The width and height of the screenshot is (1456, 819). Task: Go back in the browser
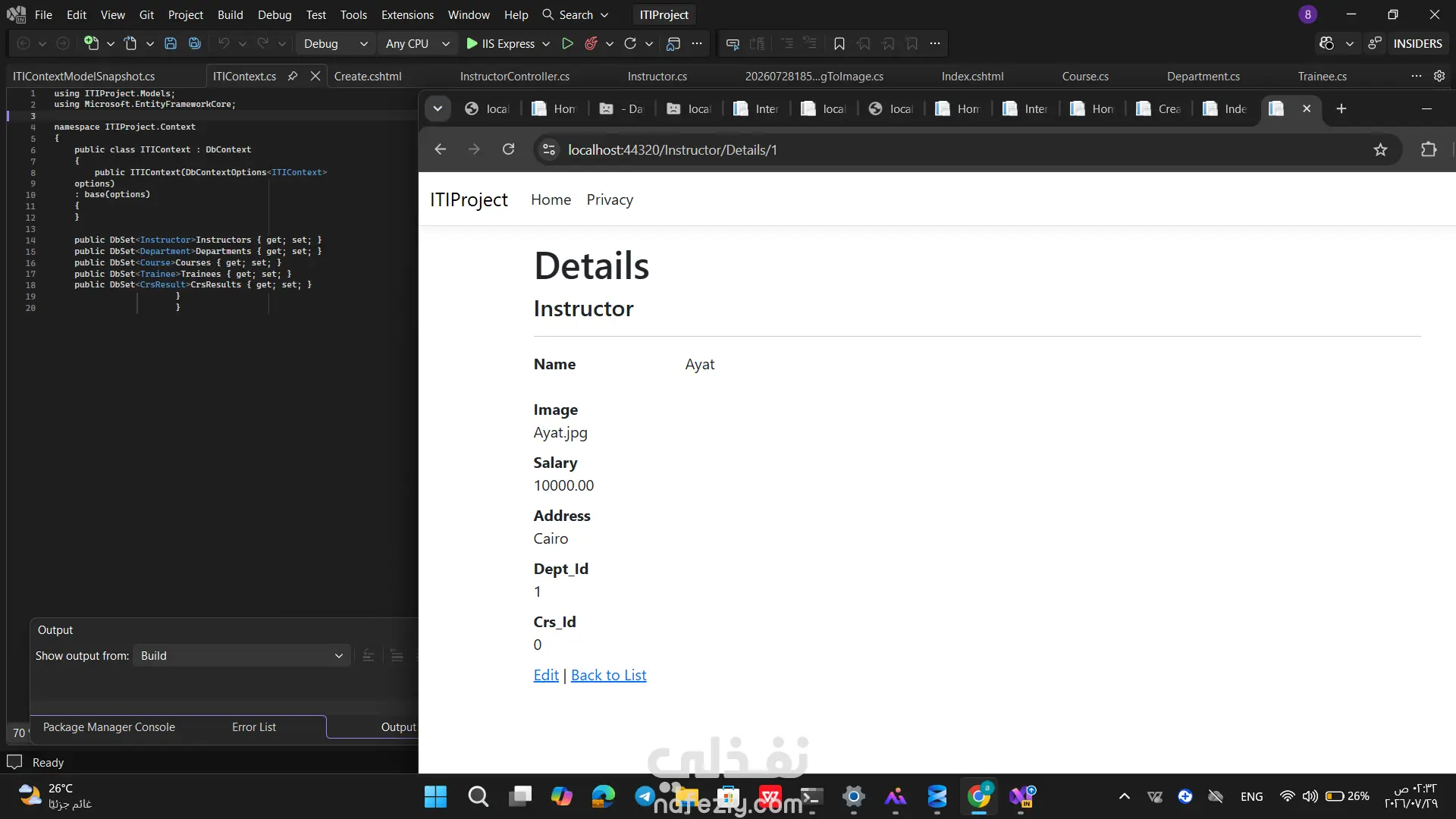[440, 149]
